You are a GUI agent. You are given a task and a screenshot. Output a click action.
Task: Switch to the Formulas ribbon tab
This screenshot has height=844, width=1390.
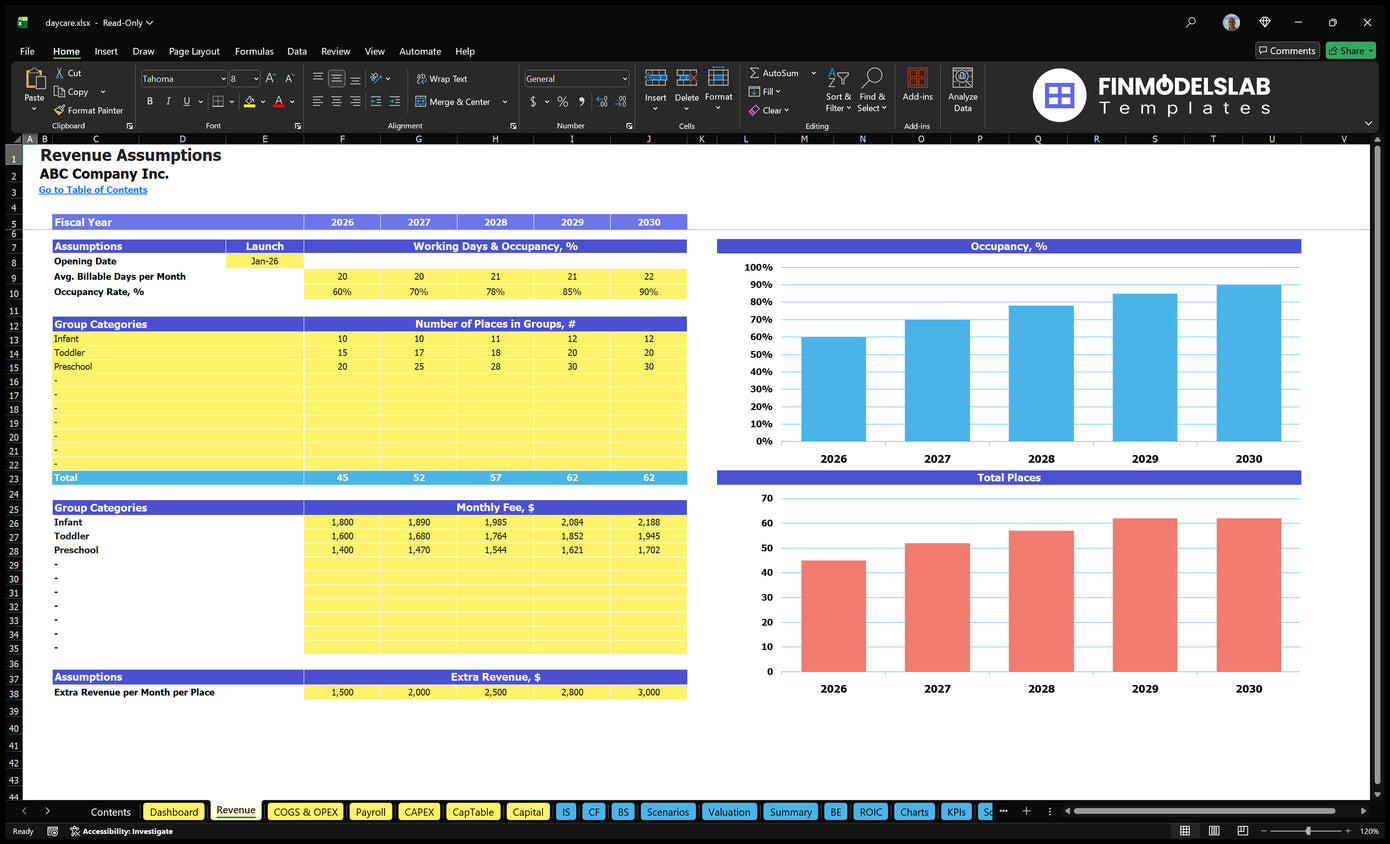pos(254,51)
